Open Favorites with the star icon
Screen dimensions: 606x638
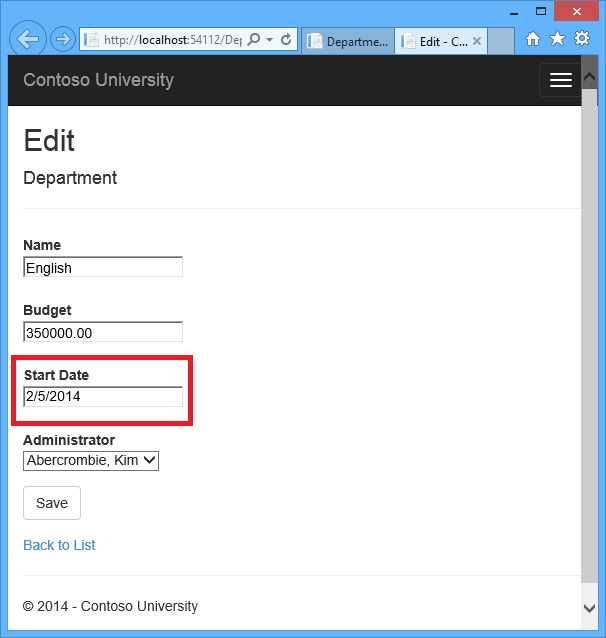557,39
